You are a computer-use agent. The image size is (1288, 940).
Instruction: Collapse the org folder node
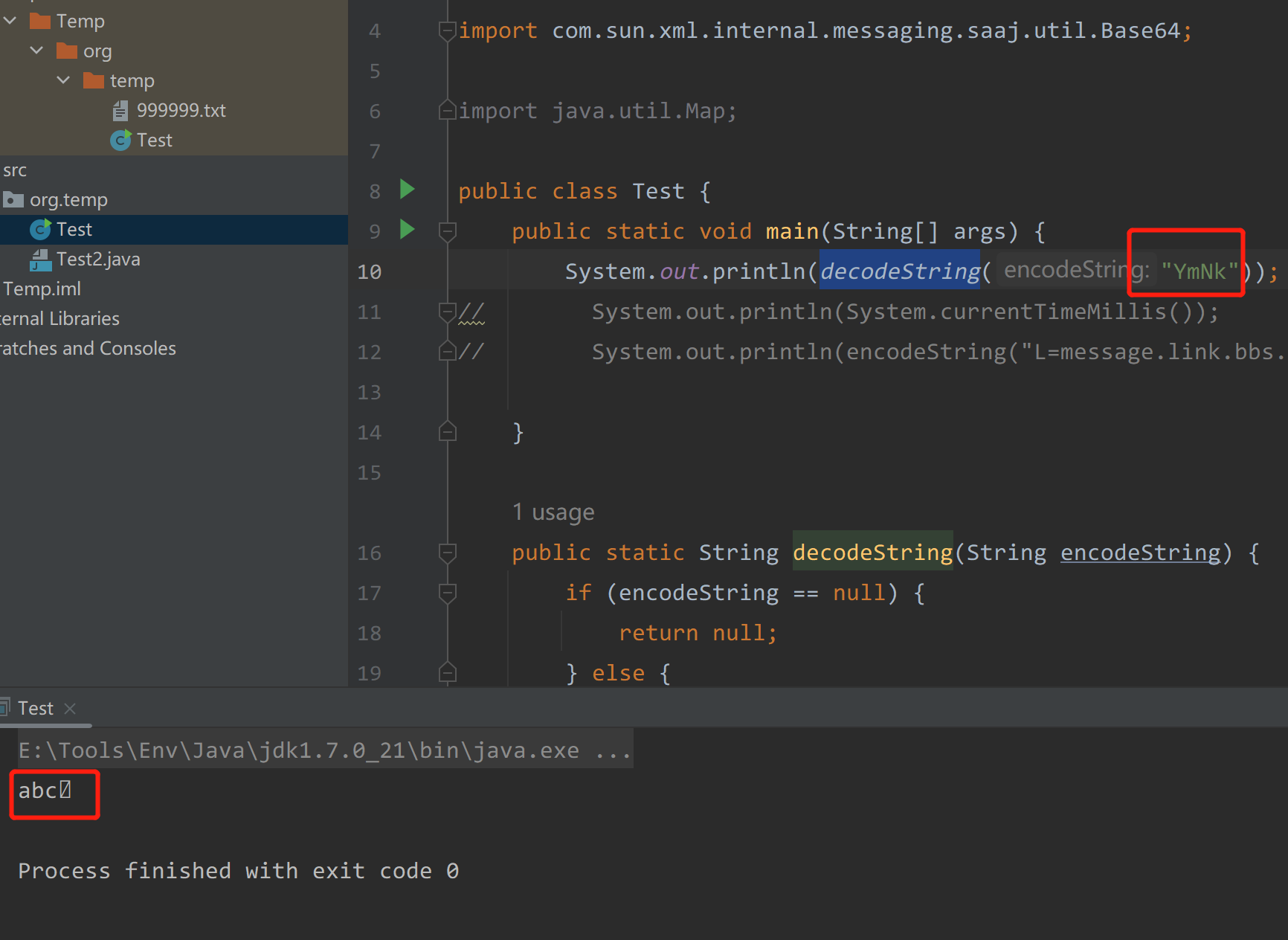point(37,51)
